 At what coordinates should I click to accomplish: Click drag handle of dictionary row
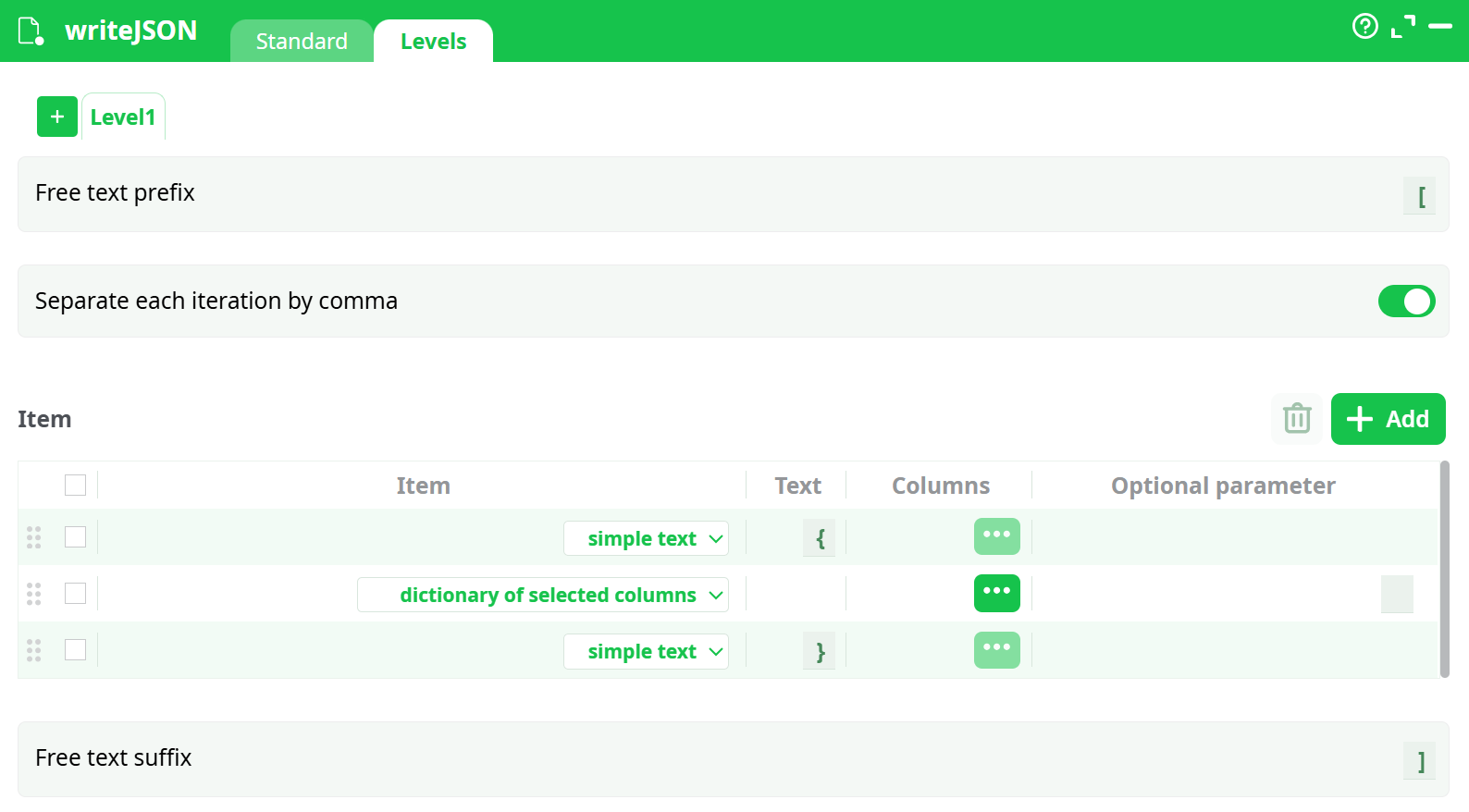tap(34, 594)
